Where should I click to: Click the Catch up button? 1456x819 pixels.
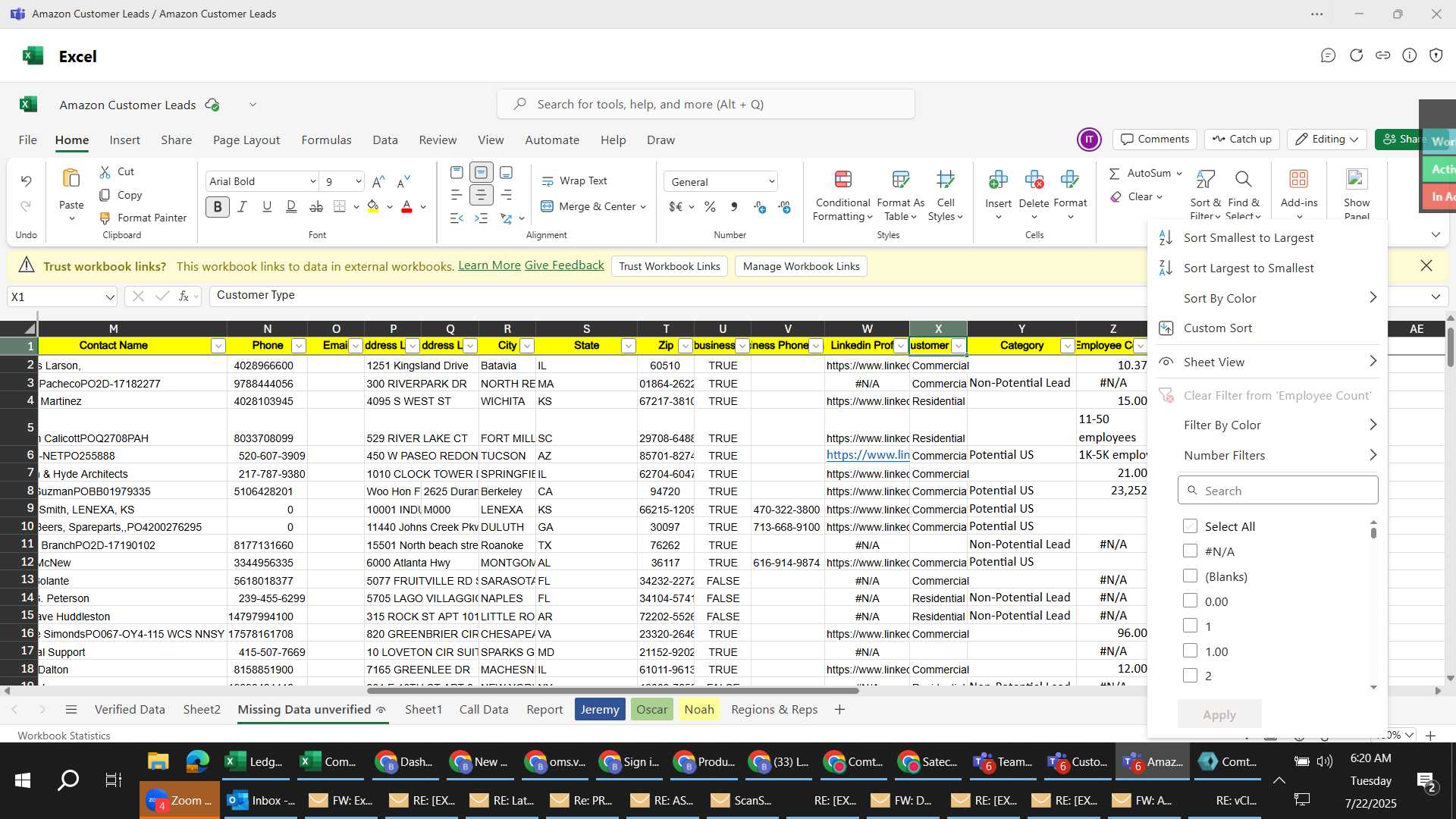coord(1241,140)
